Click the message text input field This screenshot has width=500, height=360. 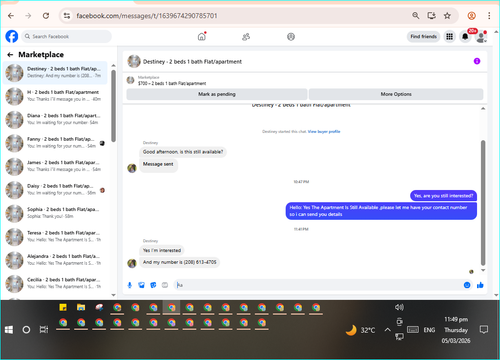tap(318, 285)
